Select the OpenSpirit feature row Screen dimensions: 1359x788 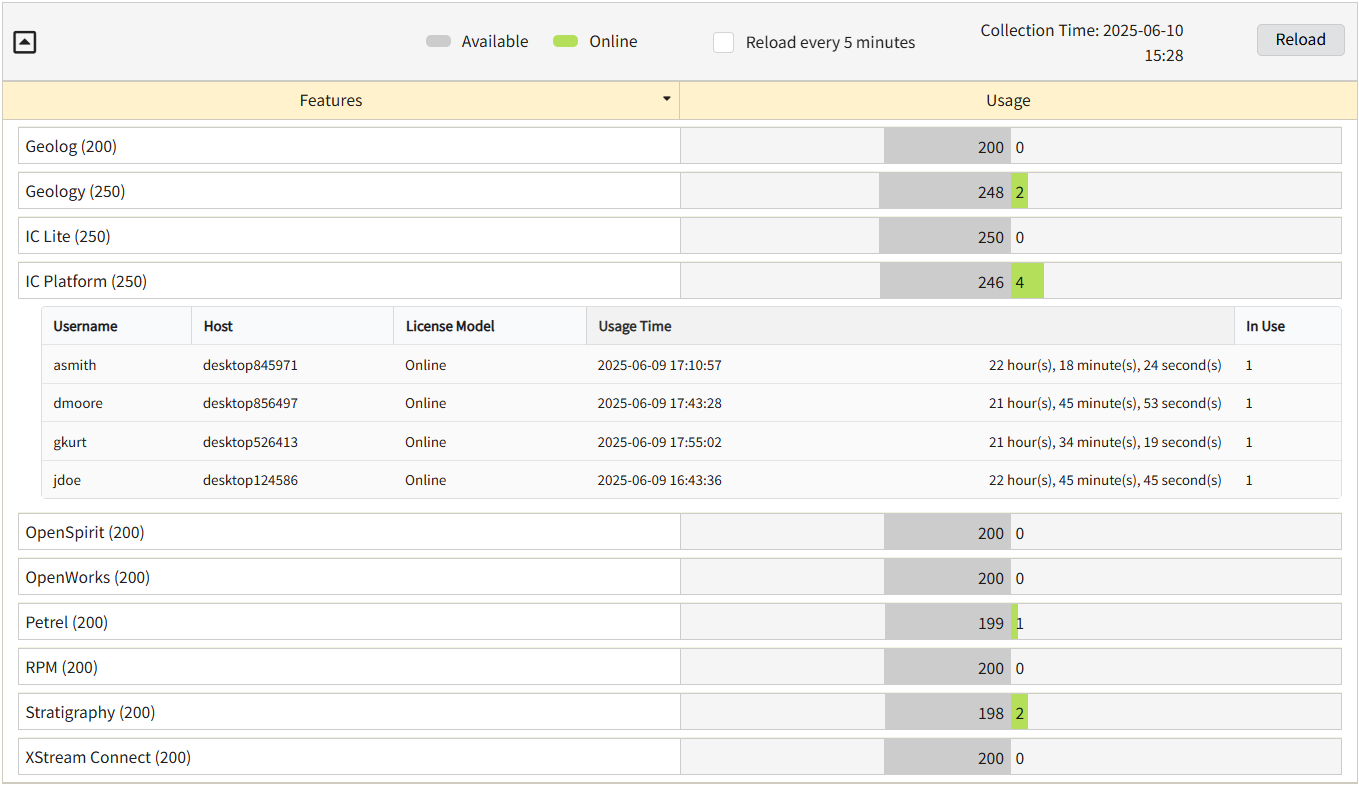coord(350,532)
